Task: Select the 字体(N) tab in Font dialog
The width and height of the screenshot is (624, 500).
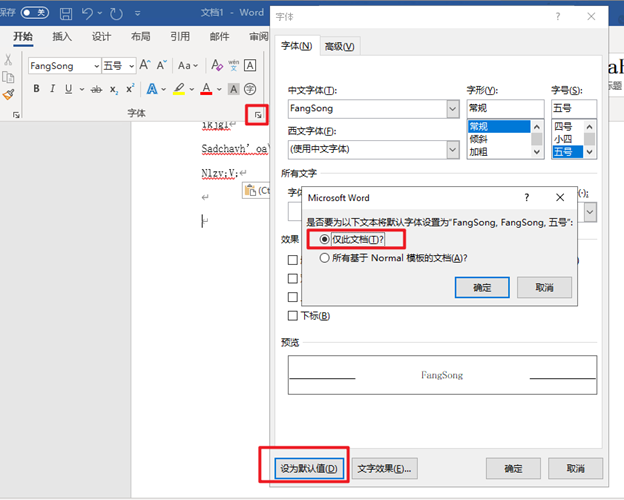Action: coord(296,46)
